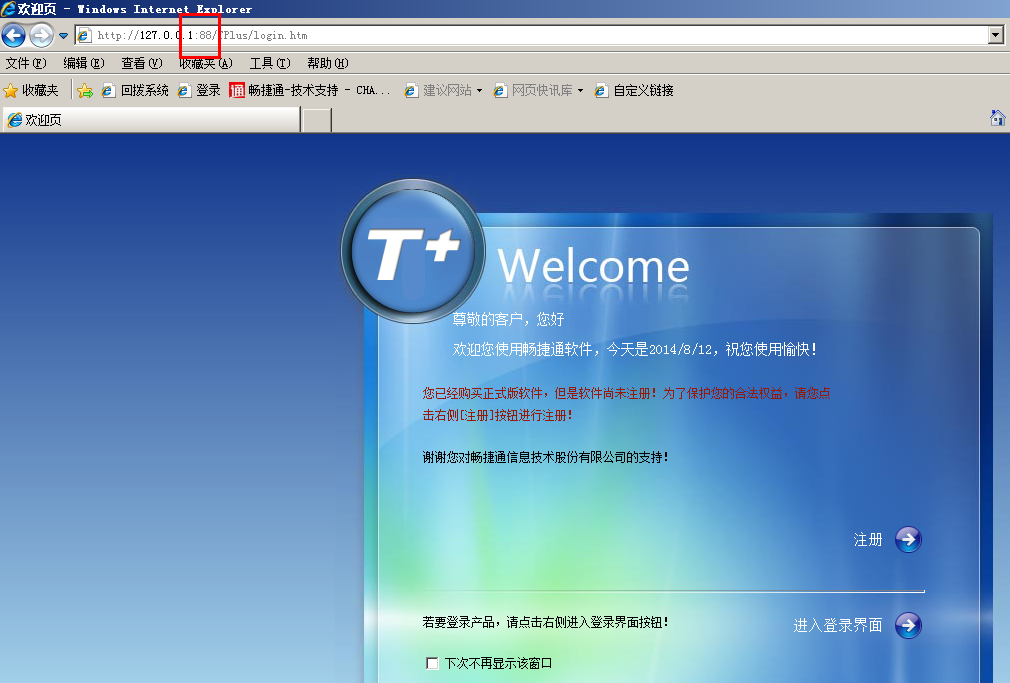The width and height of the screenshot is (1010, 683).
Task: Open the 回拨系统 favorites link
Action: pyautogui.click(x=135, y=90)
